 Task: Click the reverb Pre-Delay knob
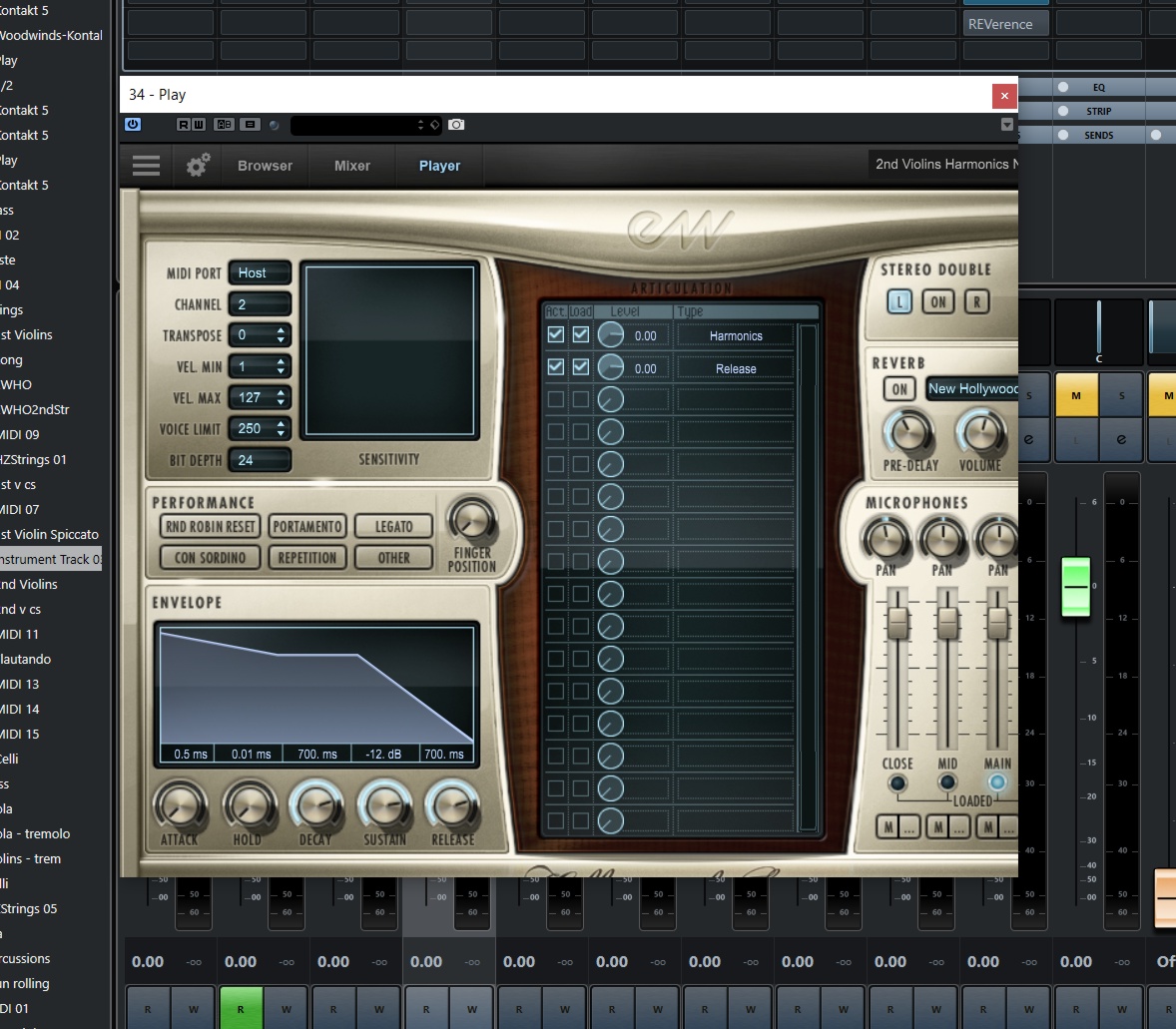coord(909,433)
